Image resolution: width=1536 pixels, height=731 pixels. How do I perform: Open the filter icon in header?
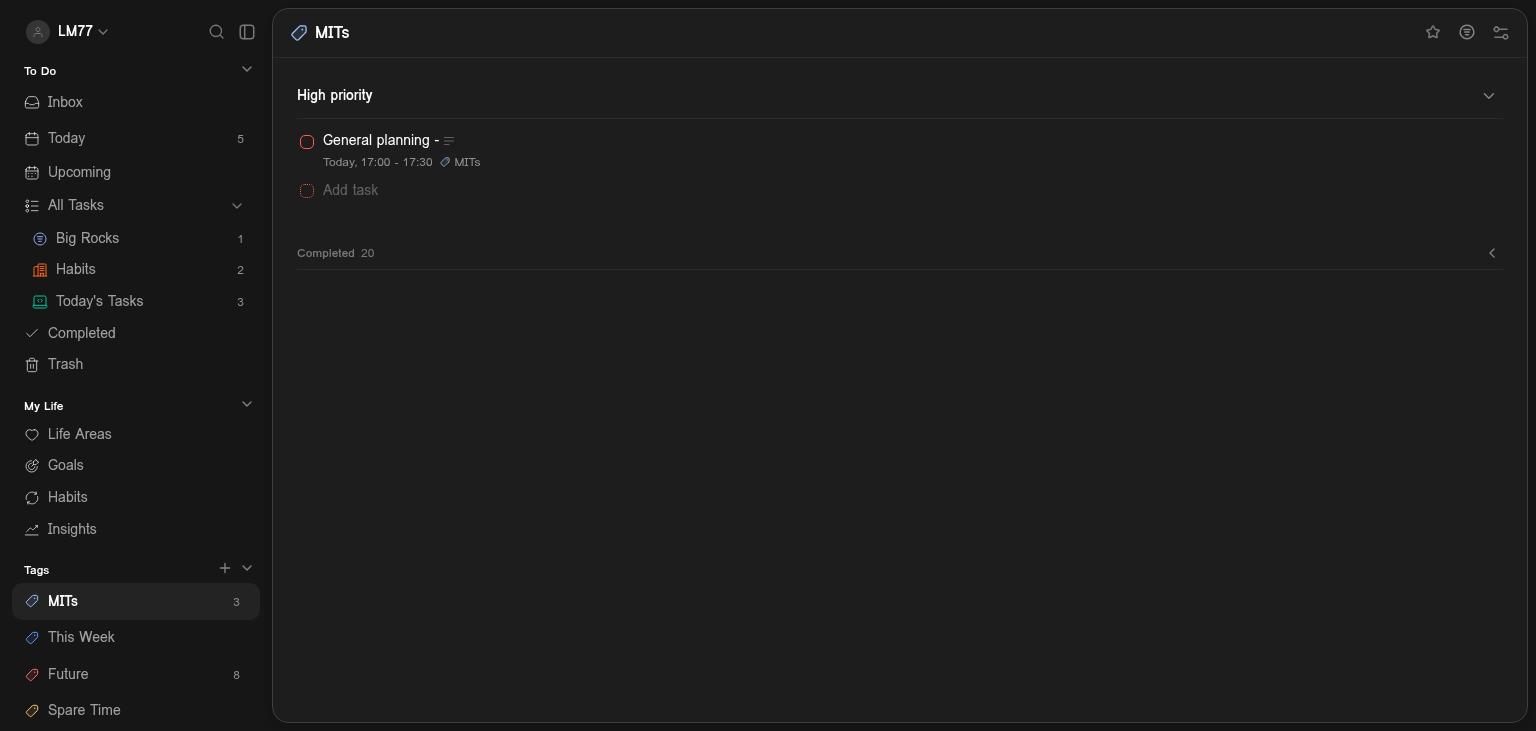click(1467, 32)
